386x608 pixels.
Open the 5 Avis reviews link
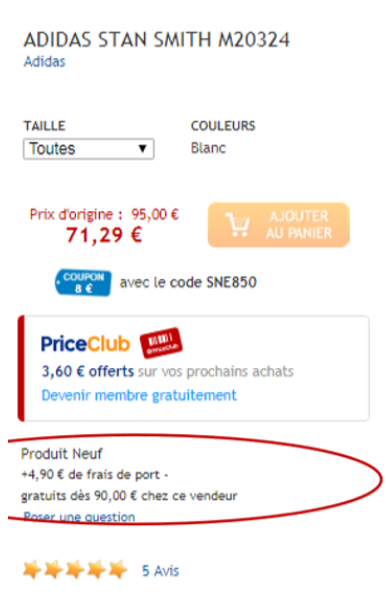(x=160, y=571)
